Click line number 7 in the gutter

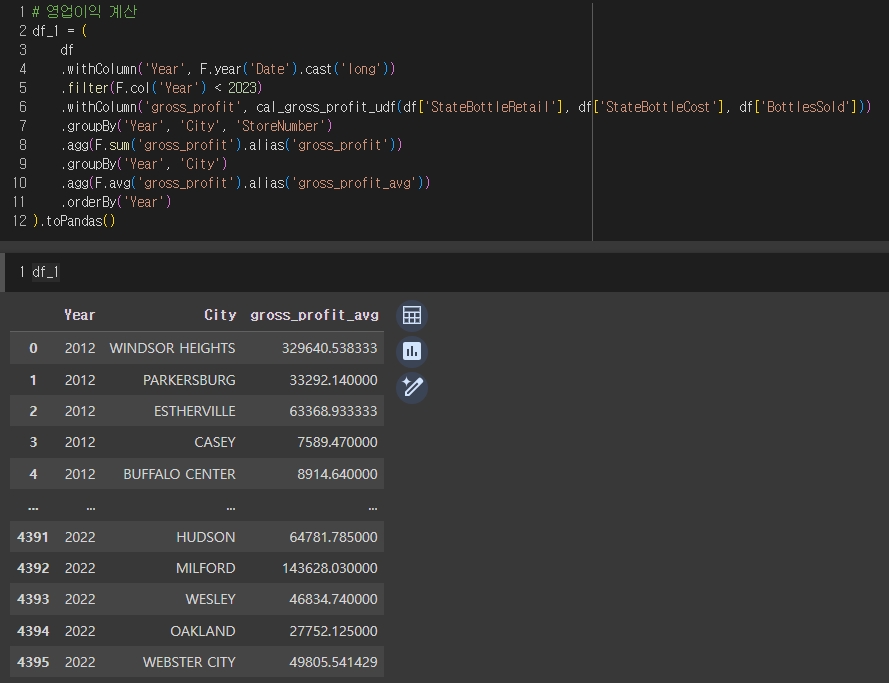pyautogui.click(x=23, y=126)
